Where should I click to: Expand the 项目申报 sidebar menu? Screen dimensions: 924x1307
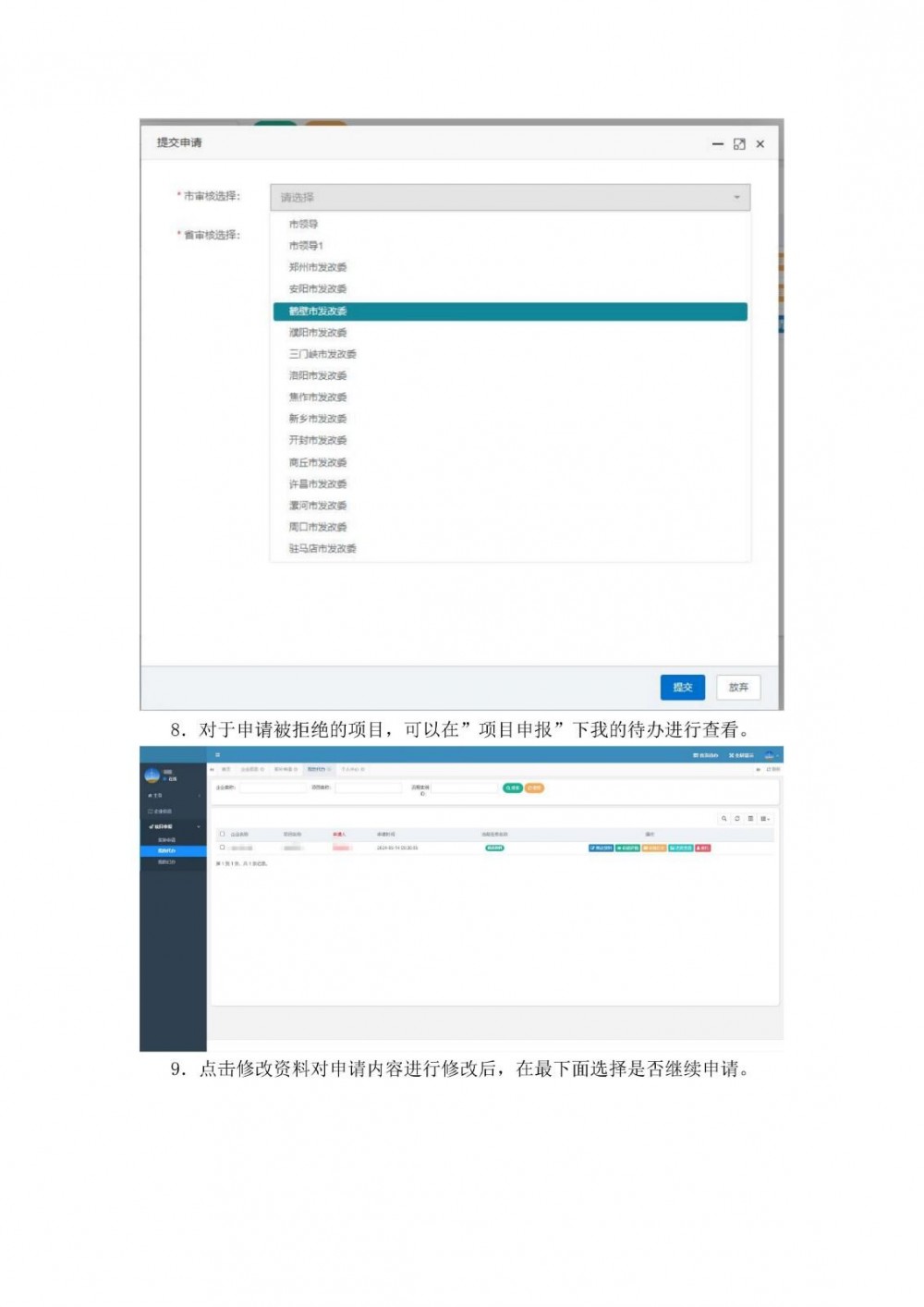tap(164, 826)
